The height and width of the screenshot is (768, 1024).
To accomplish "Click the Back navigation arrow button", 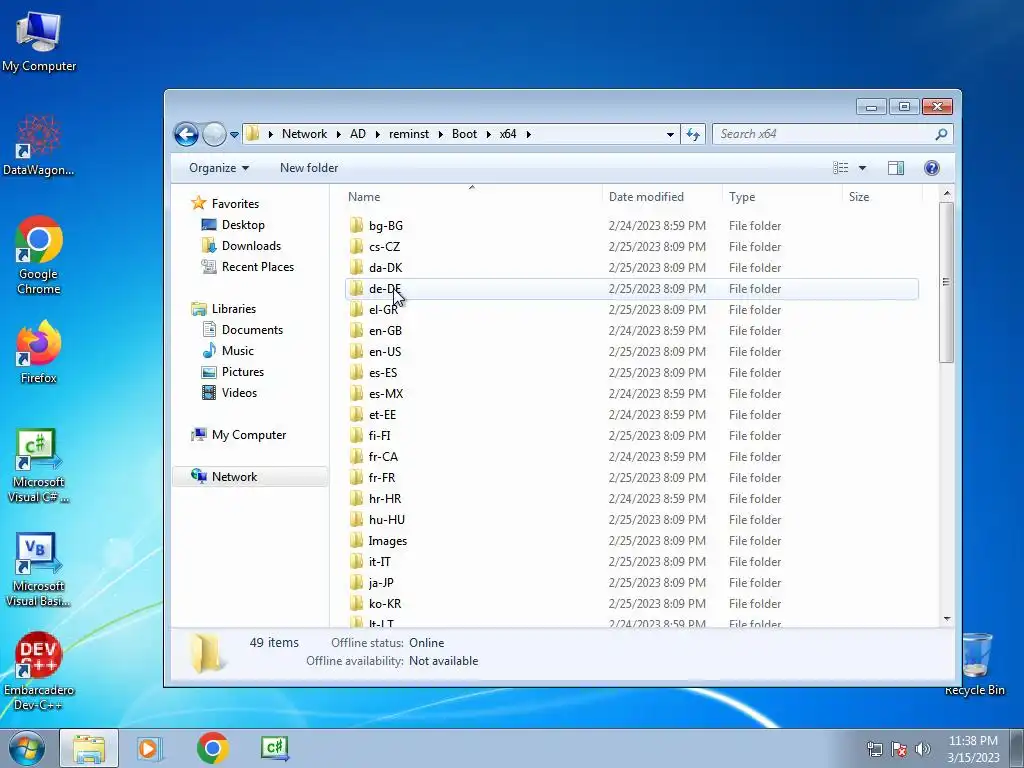I will coord(186,135).
